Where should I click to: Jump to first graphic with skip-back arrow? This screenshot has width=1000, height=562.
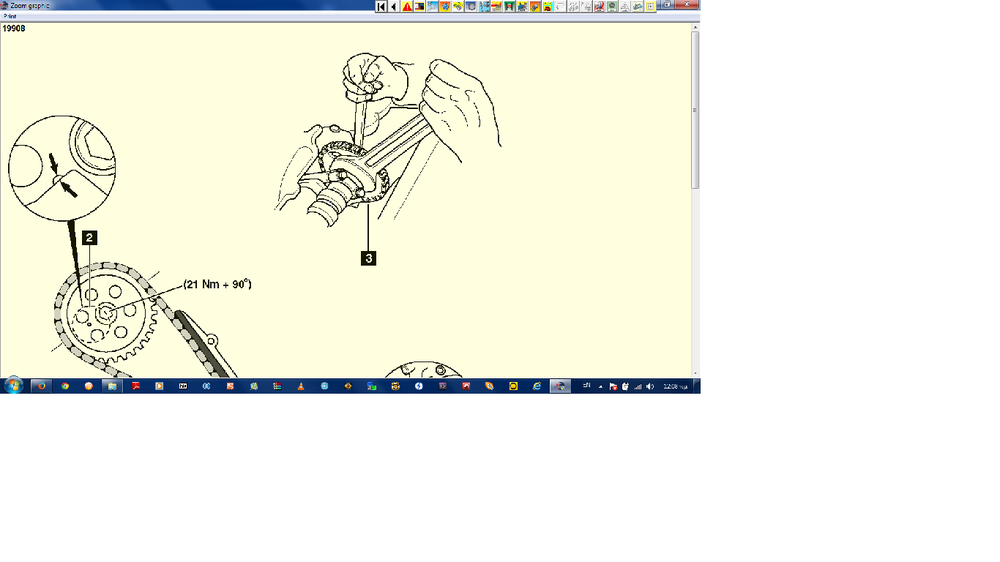pos(381,6)
